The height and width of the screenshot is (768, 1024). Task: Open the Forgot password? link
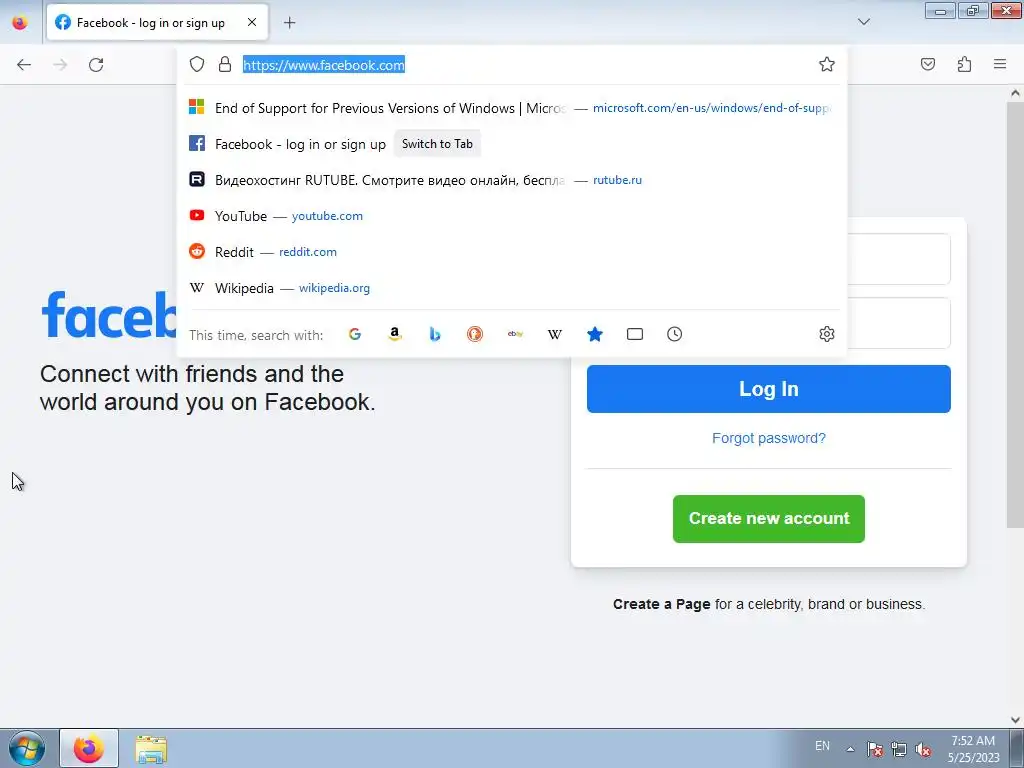(769, 438)
